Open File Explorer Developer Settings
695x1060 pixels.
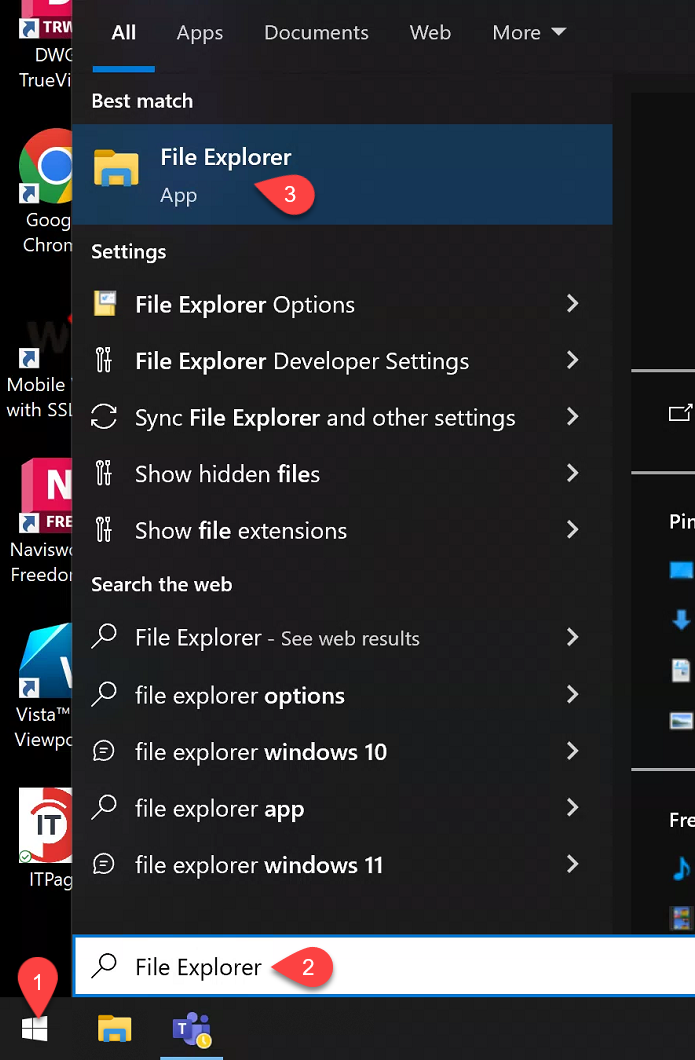point(302,361)
